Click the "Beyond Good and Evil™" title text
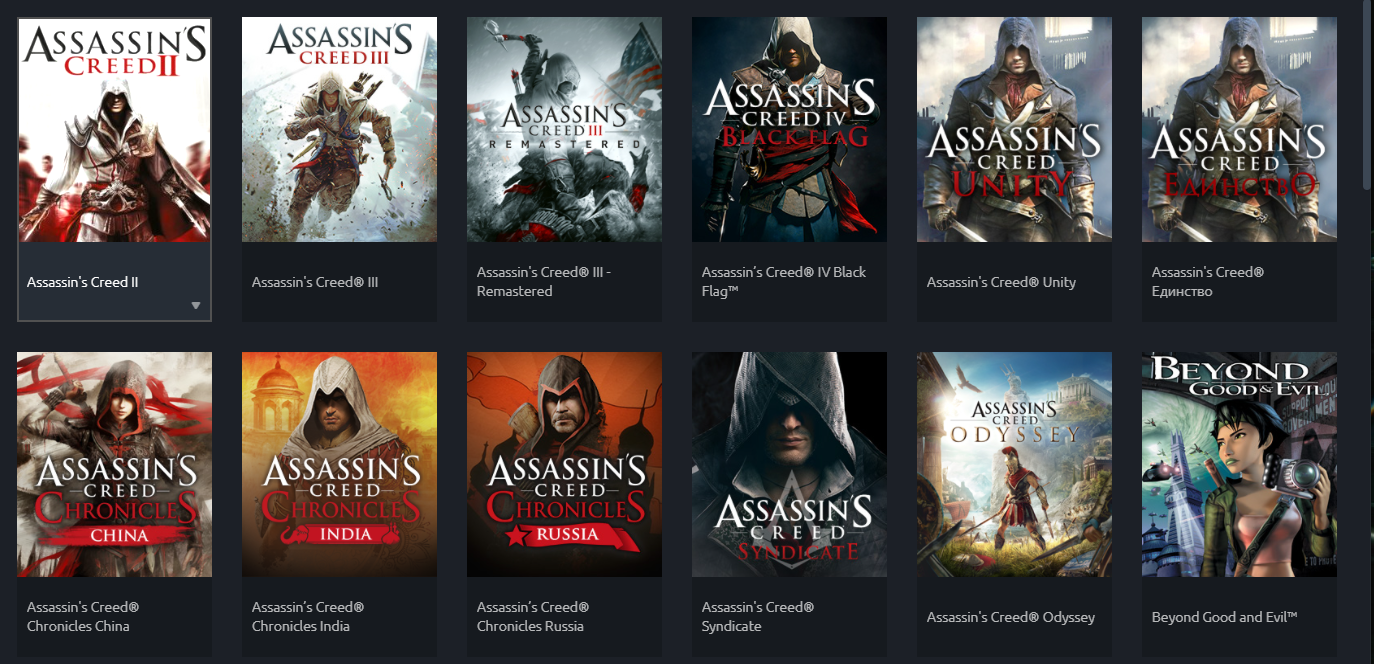 pos(1224,617)
